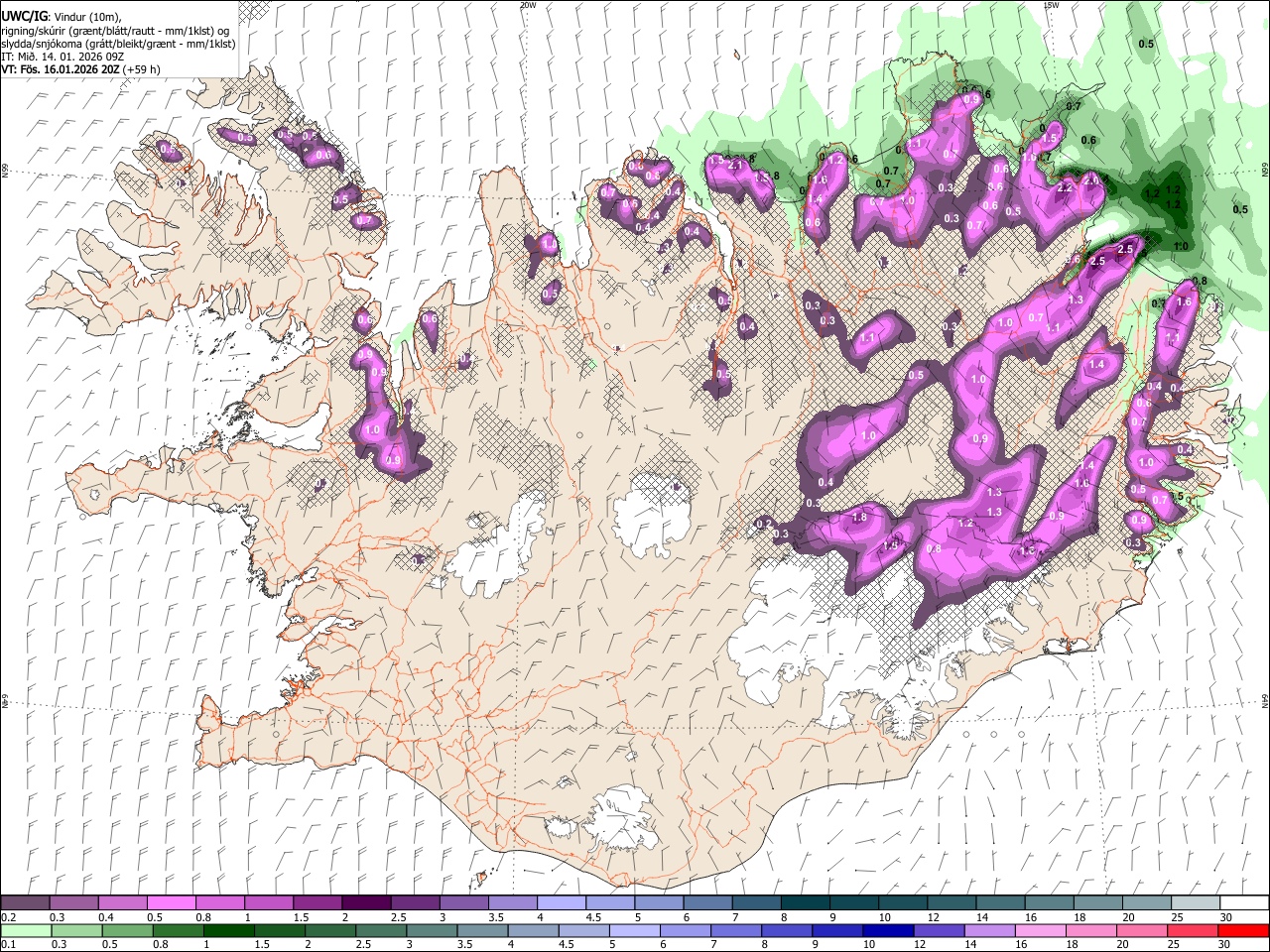Select the 'IT: Mið. 14. 01. 2026 09Z' line

[63, 57]
